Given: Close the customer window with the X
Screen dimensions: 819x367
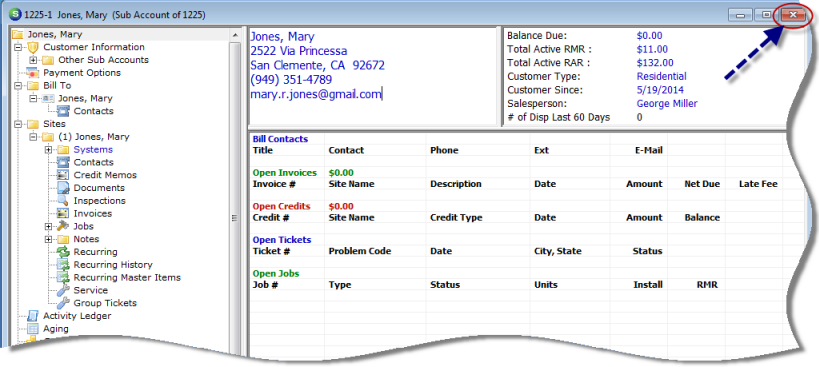Looking at the screenshot, I should (x=793, y=15).
